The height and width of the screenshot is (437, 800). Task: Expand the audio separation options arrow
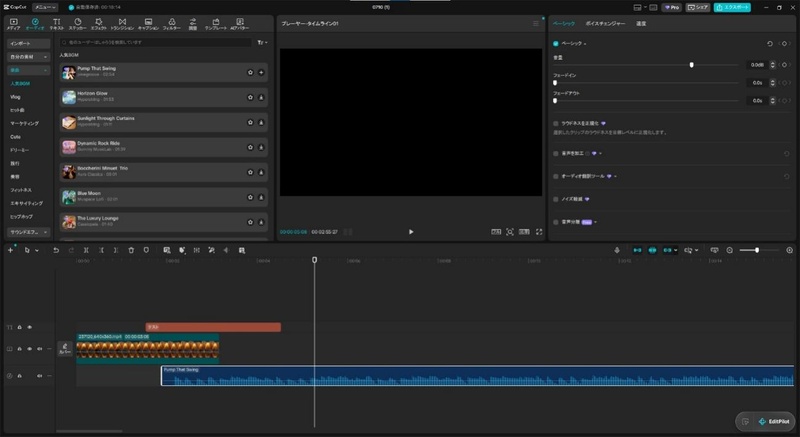[x=595, y=222]
